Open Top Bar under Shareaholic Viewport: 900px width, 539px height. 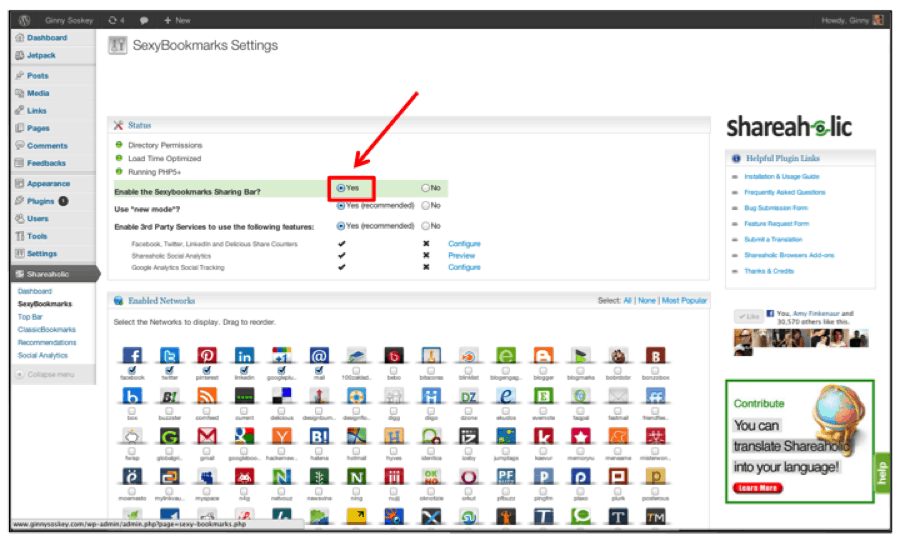pyautogui.click(x=30, y=317)
